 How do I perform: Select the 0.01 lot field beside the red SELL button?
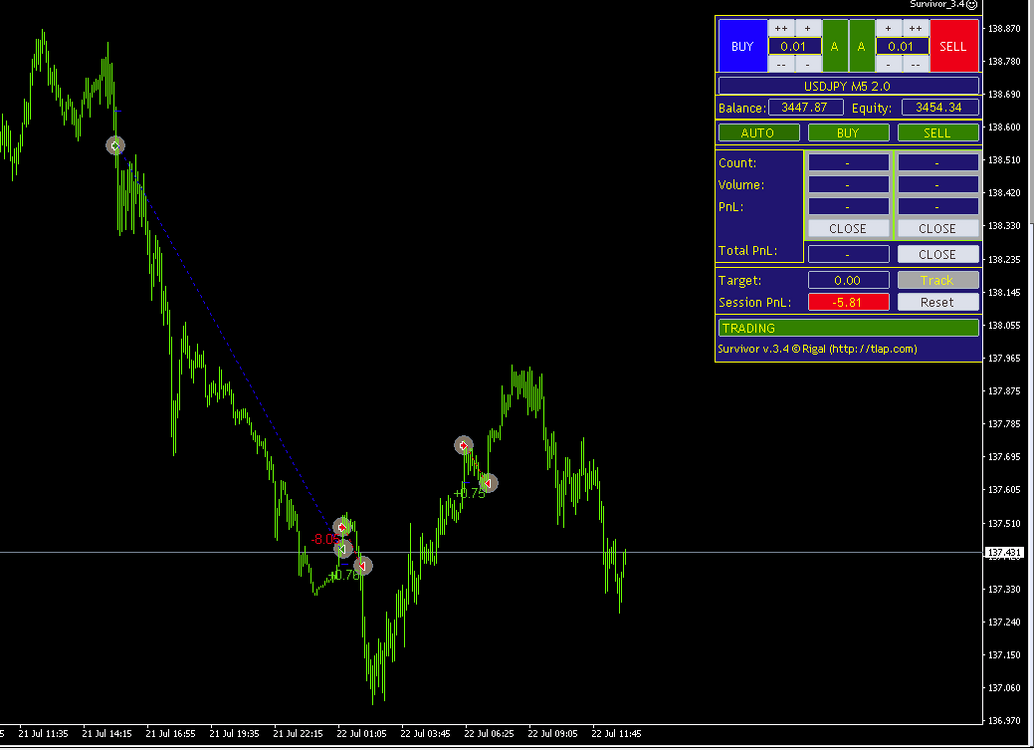click(x=901, y=46)
